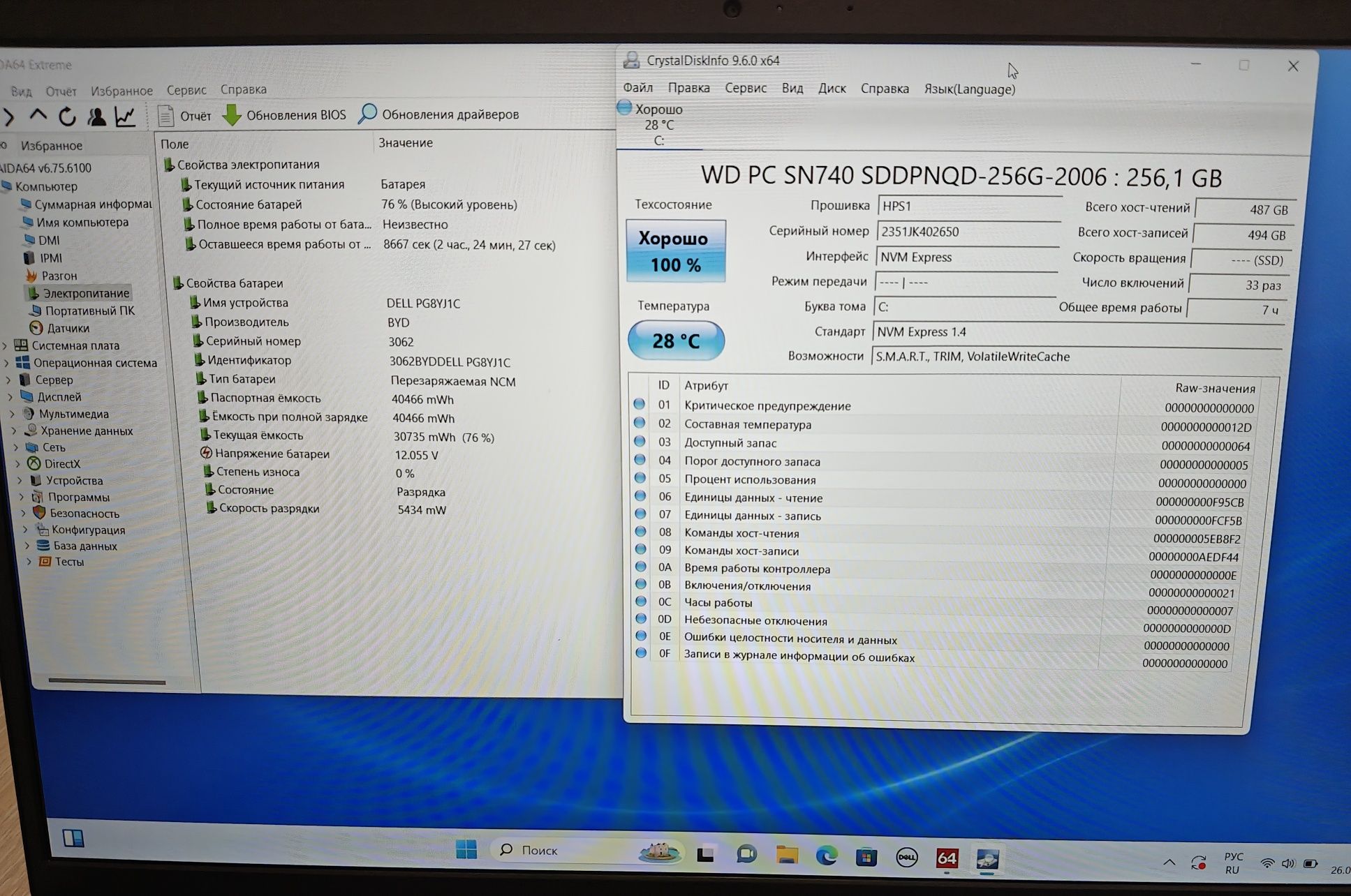Expand Сеть tree node

(16, 447)
